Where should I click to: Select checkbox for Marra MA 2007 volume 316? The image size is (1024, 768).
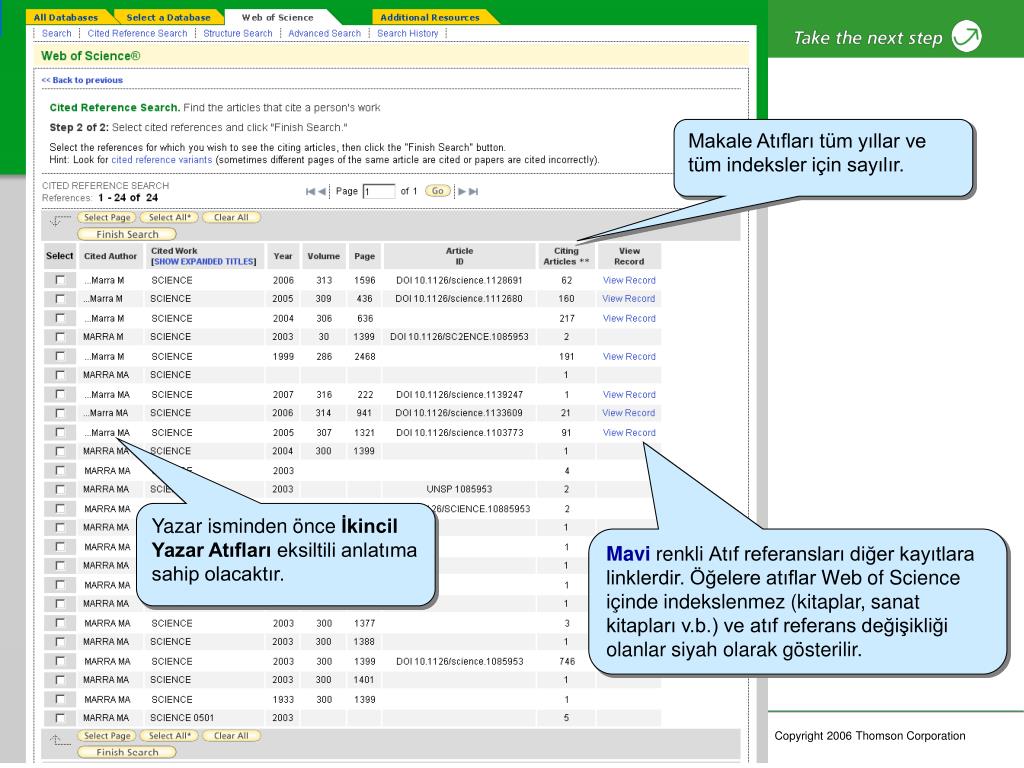click(x=60, y=394)
